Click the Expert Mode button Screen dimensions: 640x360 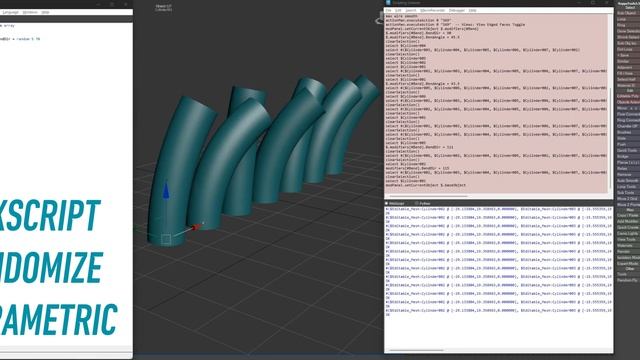coord(628,264)
